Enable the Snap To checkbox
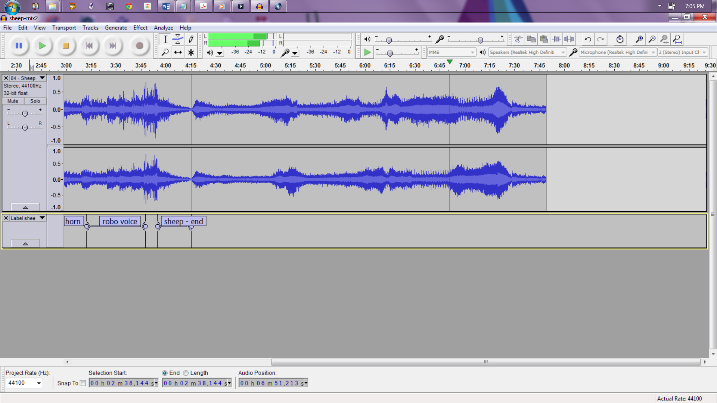This screenshot has height=403, width=717. (82, 383)
